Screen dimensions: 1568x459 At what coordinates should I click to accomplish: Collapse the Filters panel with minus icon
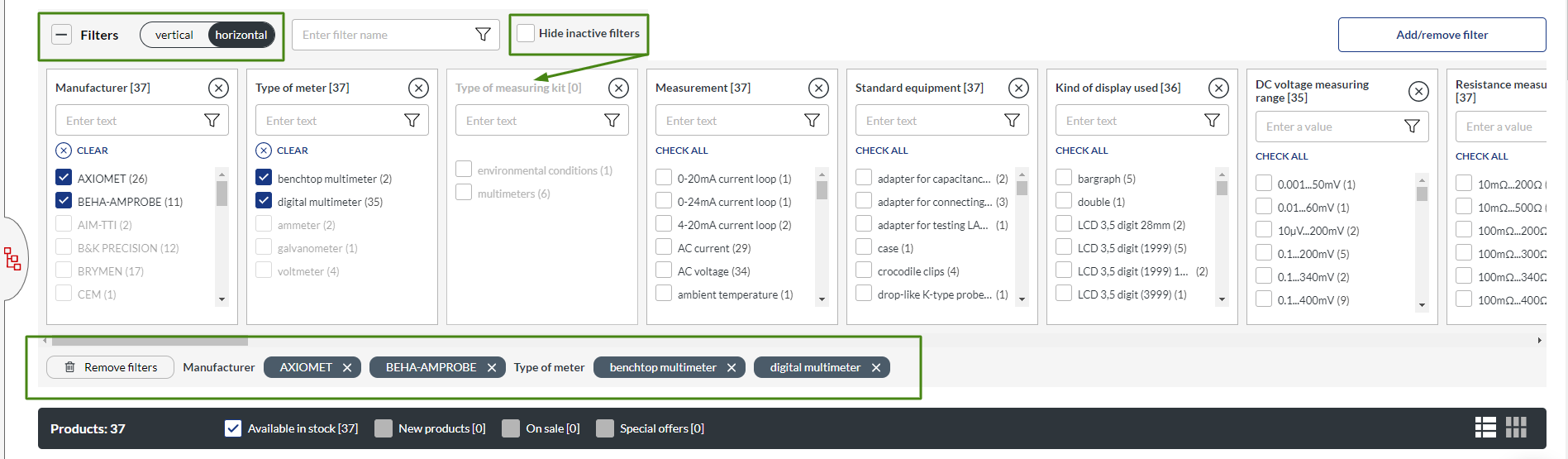coord(62,35)
